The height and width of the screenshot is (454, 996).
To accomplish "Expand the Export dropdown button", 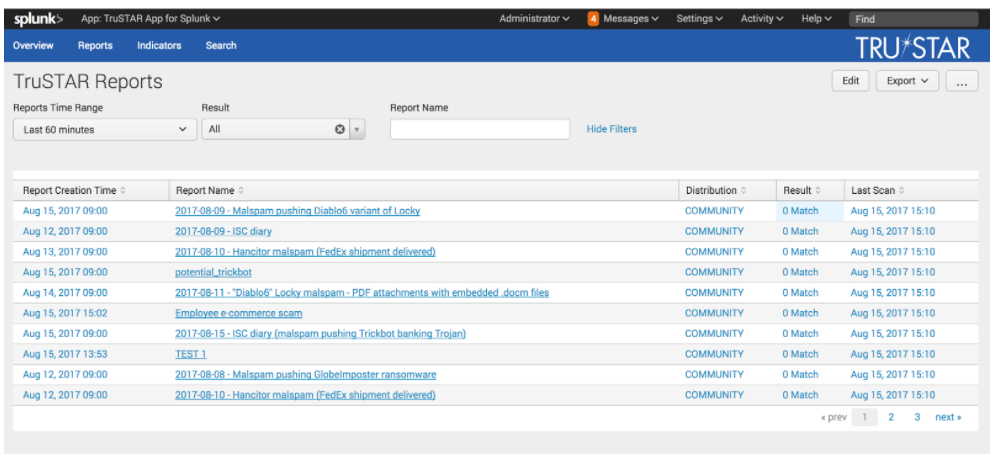I will tap(907, 82).
